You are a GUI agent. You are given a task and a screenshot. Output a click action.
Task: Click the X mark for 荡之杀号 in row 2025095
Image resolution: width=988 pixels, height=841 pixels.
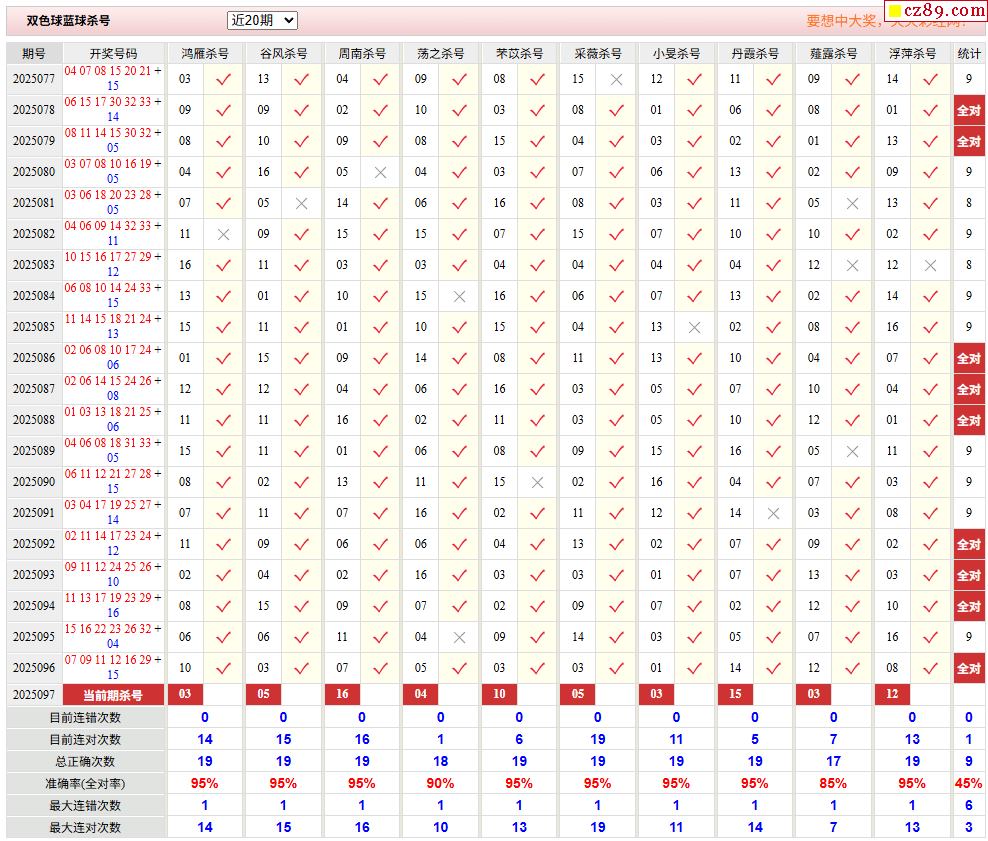pos(459,638)
